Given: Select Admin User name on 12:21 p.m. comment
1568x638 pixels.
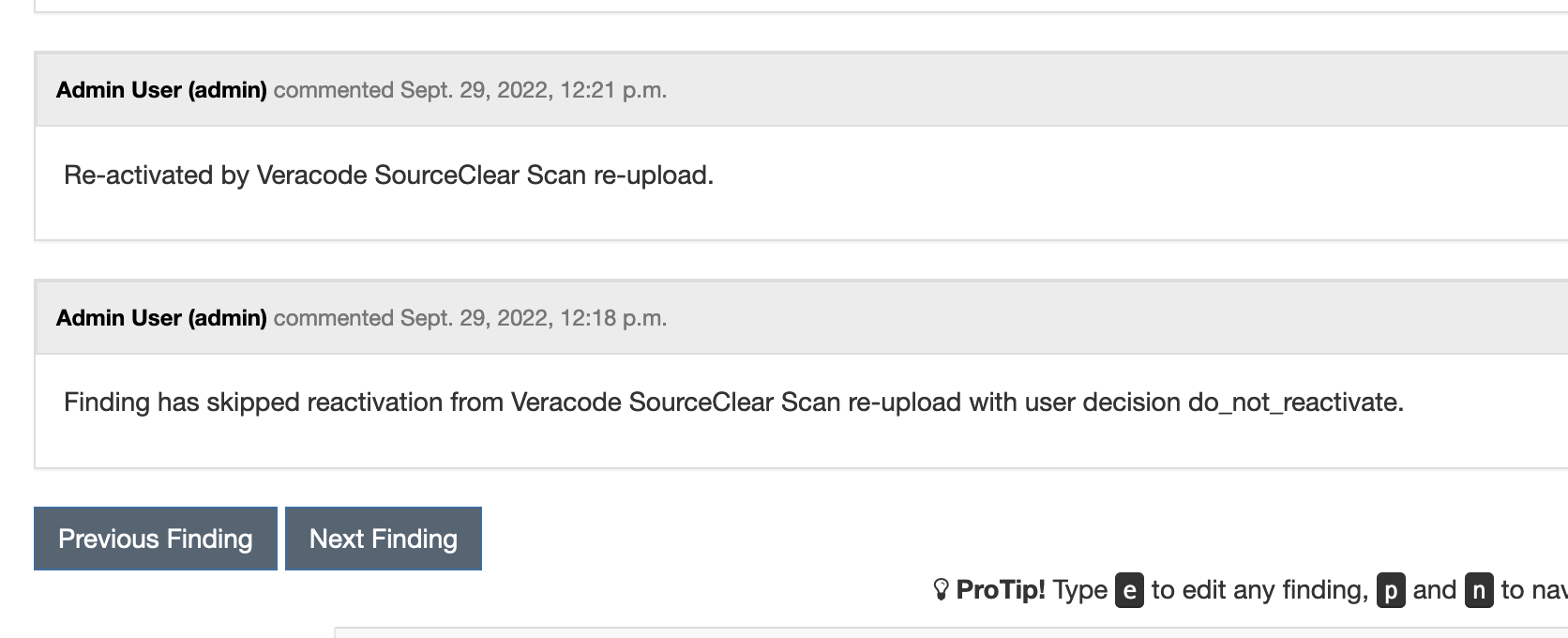Looking at the screenshot, I should [x=161, y=90].
